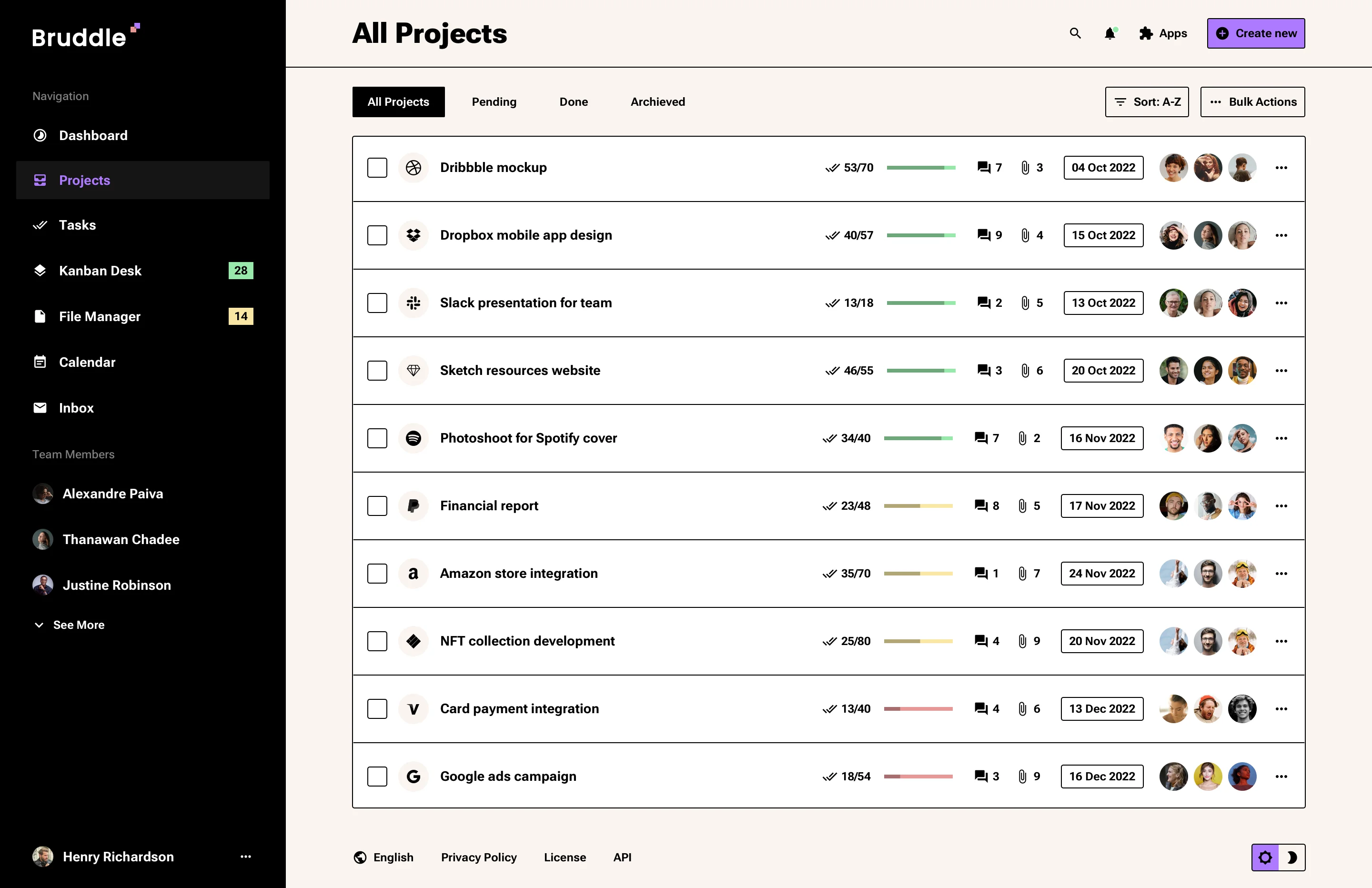Viewport: 1372px width, 888px height.
Task: Open options menu for Card payment integration row
Action: pos(1281,709)
